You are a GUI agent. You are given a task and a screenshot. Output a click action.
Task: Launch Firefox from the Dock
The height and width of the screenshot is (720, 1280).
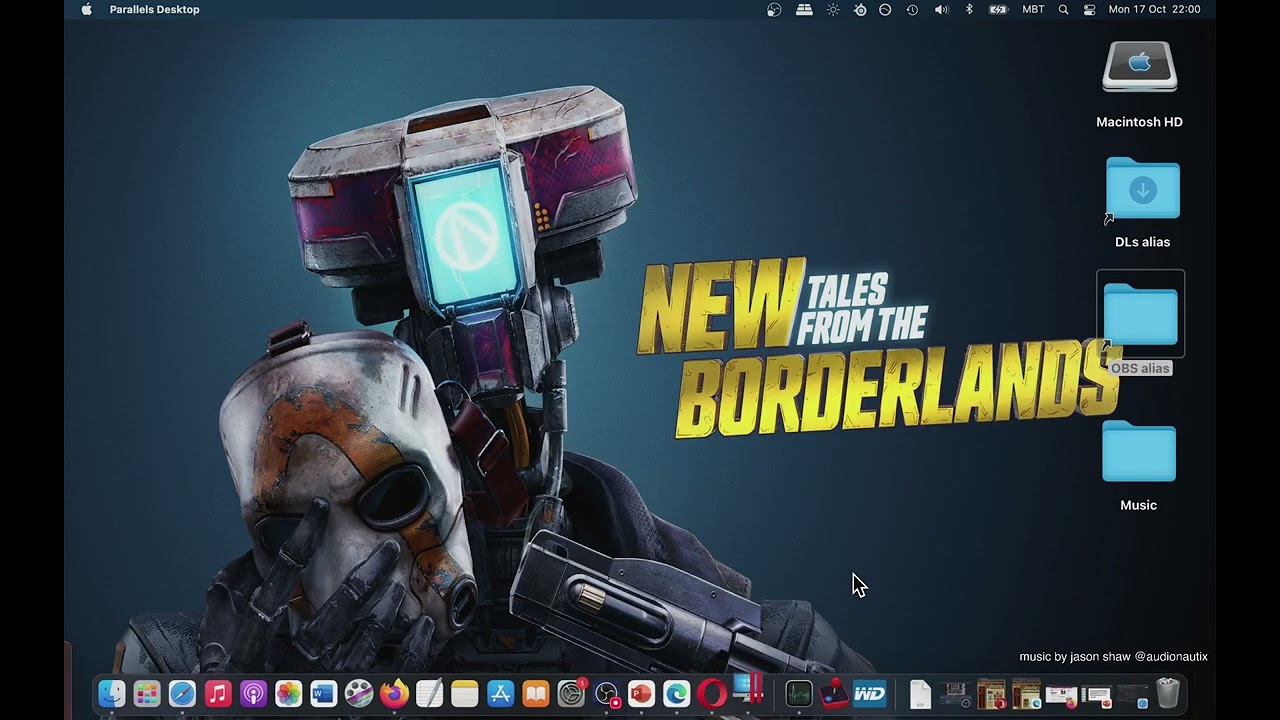[x=394, y=693]
